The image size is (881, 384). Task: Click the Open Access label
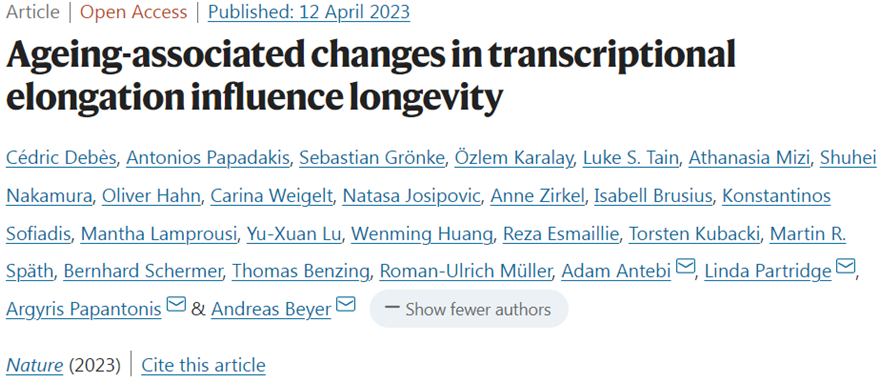click(x=134, y=12)
